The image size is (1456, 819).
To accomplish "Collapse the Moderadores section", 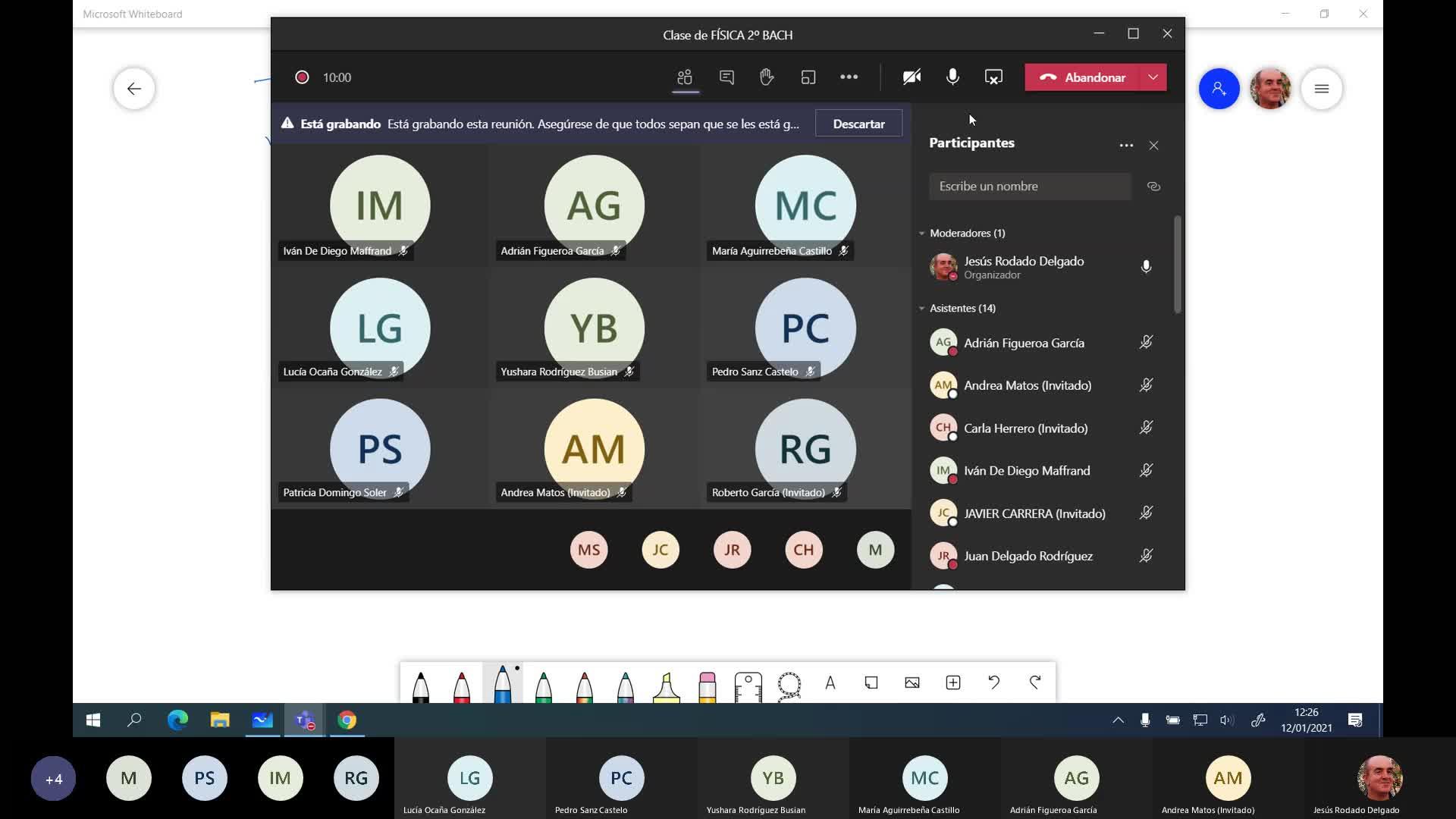I will 922,234.
